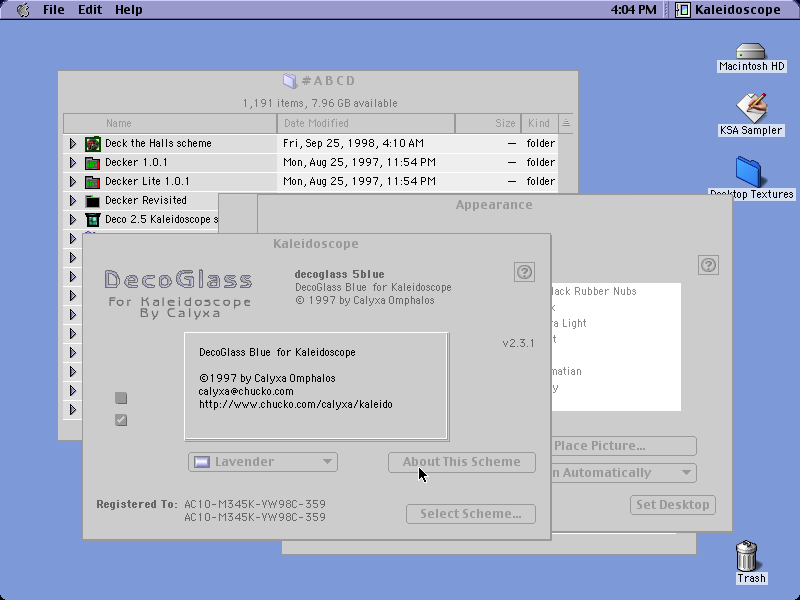This screenshot has height=600, width=800.
Task: Click the Select Scheme... button
Action: click(471, 514)
